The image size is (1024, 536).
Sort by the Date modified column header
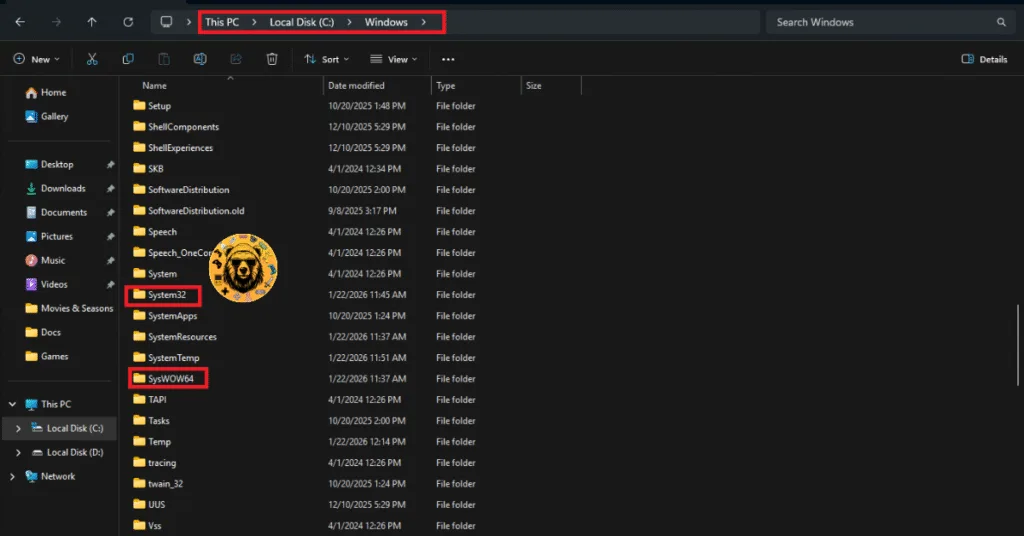358,86
